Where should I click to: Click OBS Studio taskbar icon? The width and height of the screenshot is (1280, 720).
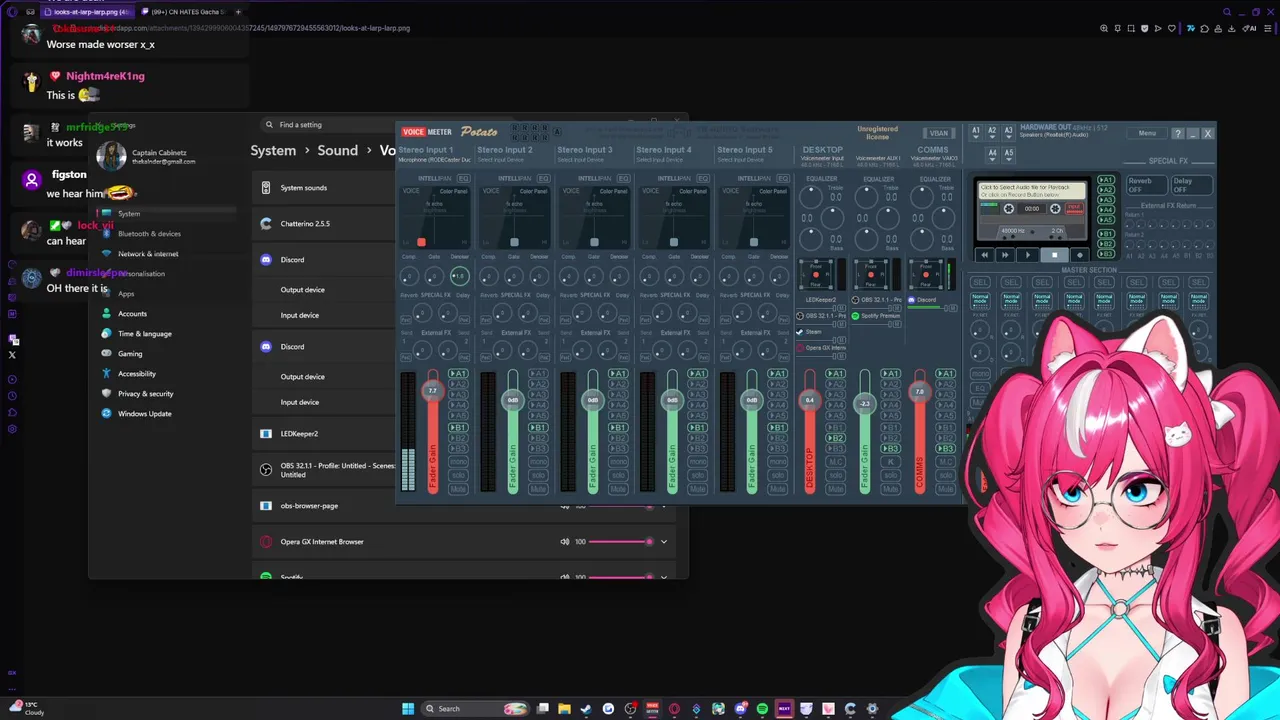click(x=630, y=709)
